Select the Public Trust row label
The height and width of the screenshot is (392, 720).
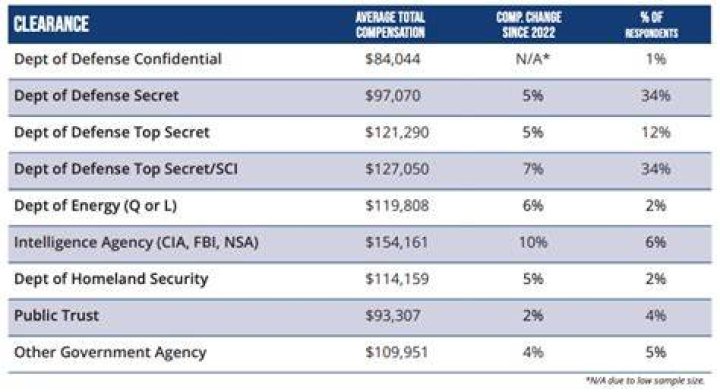tap(56, 316)
